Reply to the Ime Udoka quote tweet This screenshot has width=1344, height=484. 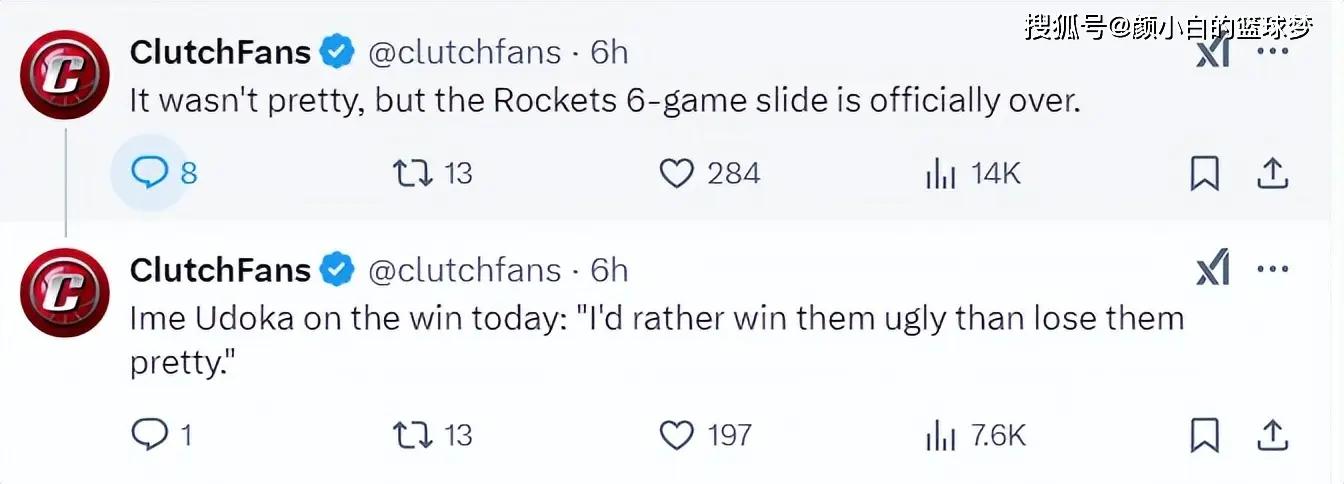point(161,434)
